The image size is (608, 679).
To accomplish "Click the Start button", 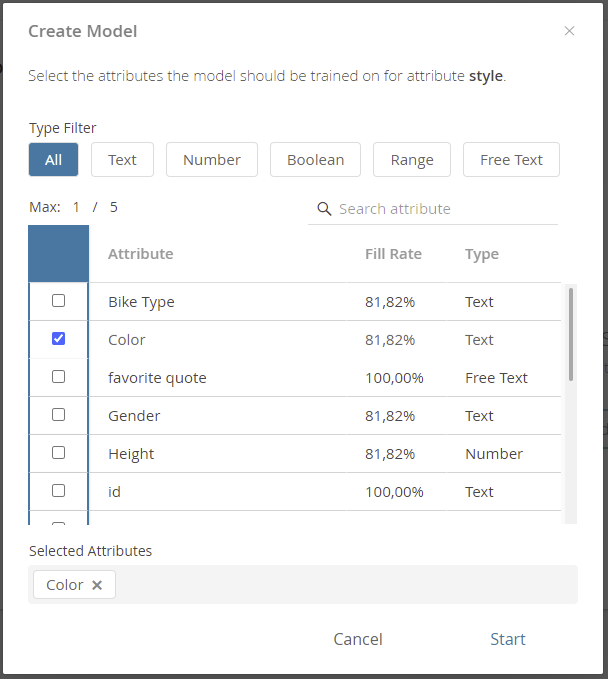I will pyautogui.click(x=508, y=639).
